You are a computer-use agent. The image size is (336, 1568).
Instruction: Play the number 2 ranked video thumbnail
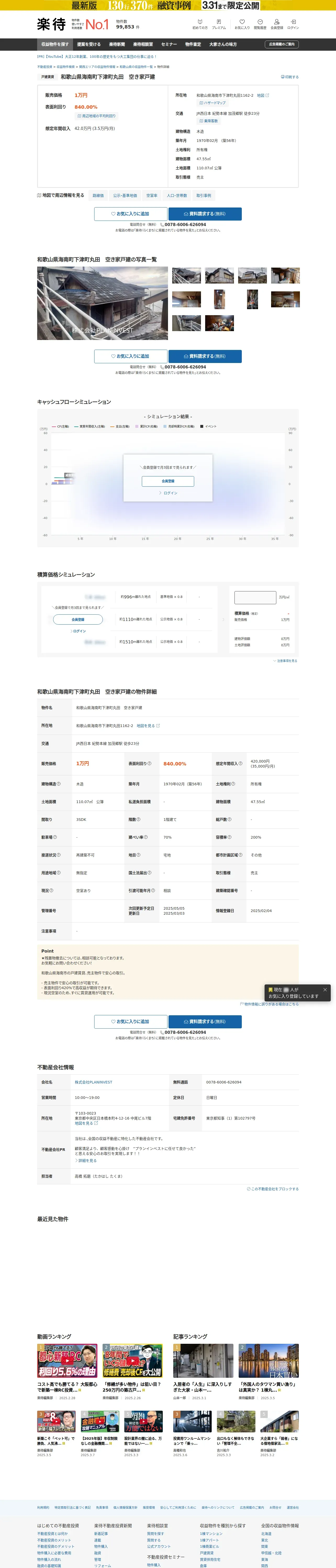tap(132, 1361)
